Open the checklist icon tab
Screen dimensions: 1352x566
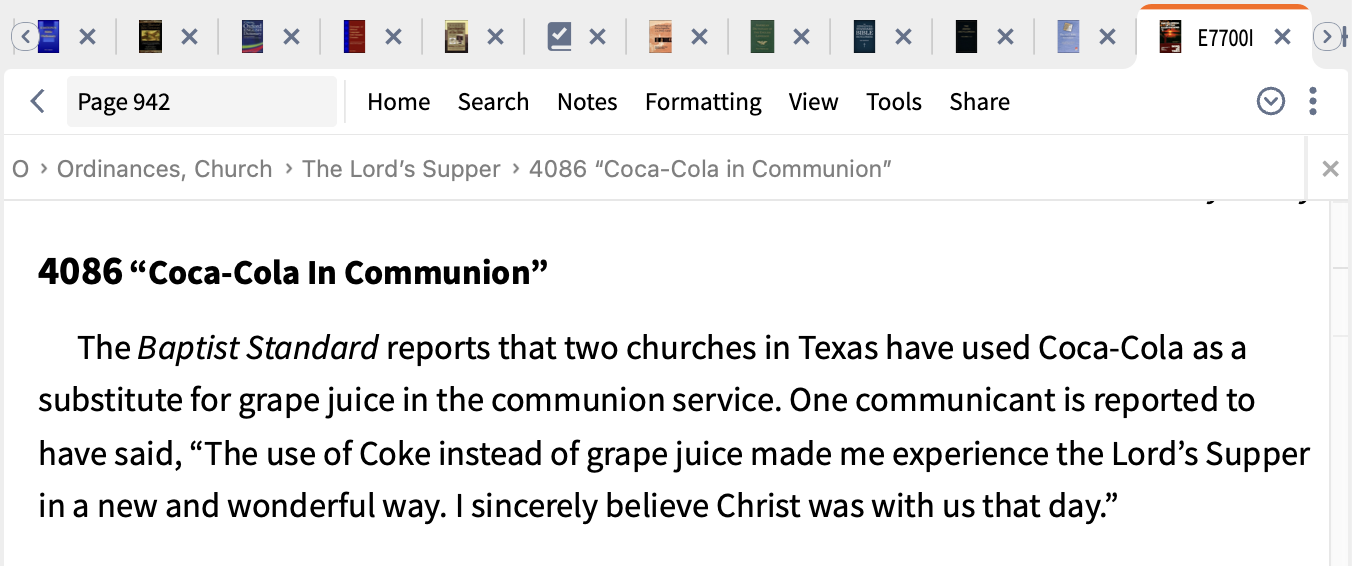(559, 37)
